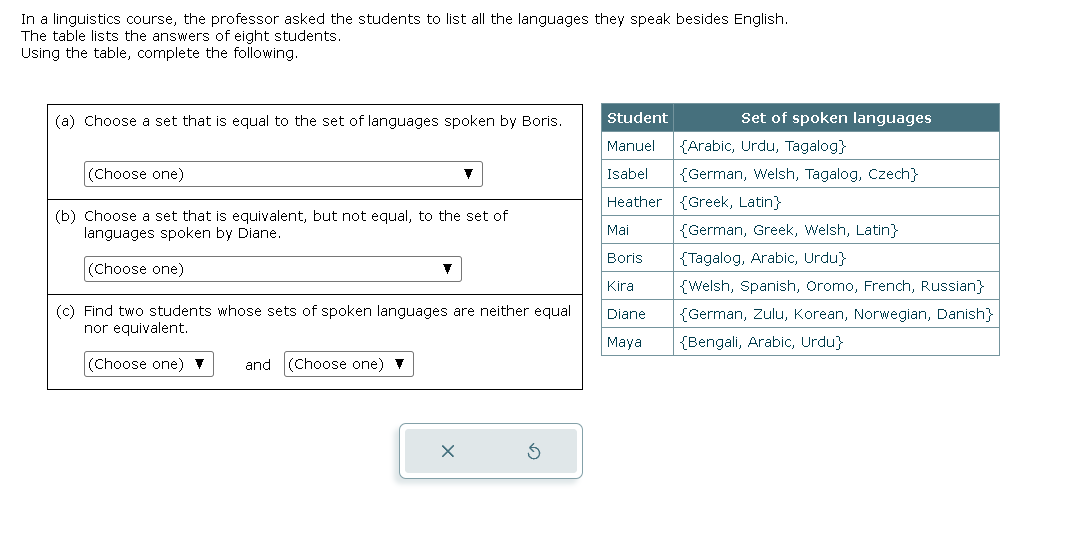Open the first student dropdown in part (c)

(149, 364)
